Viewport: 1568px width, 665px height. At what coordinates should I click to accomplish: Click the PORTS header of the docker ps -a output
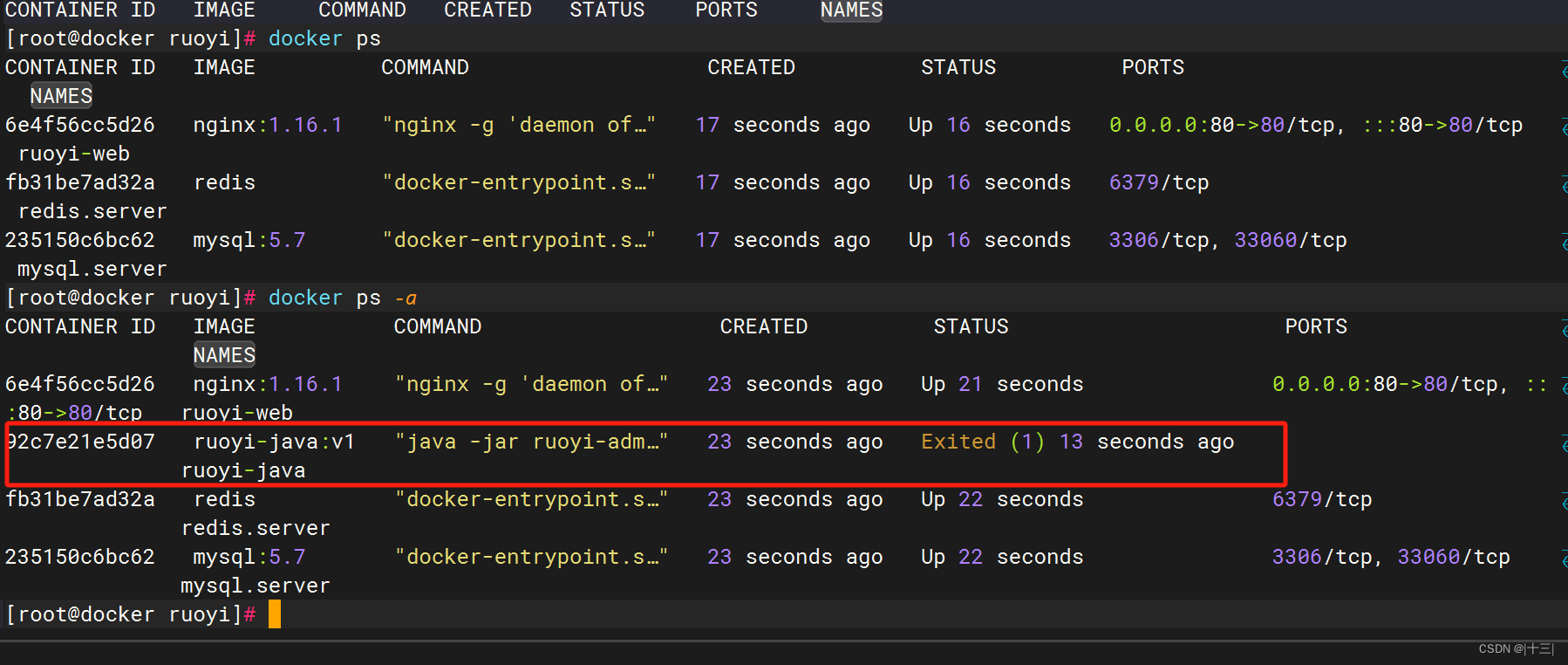1316,326
